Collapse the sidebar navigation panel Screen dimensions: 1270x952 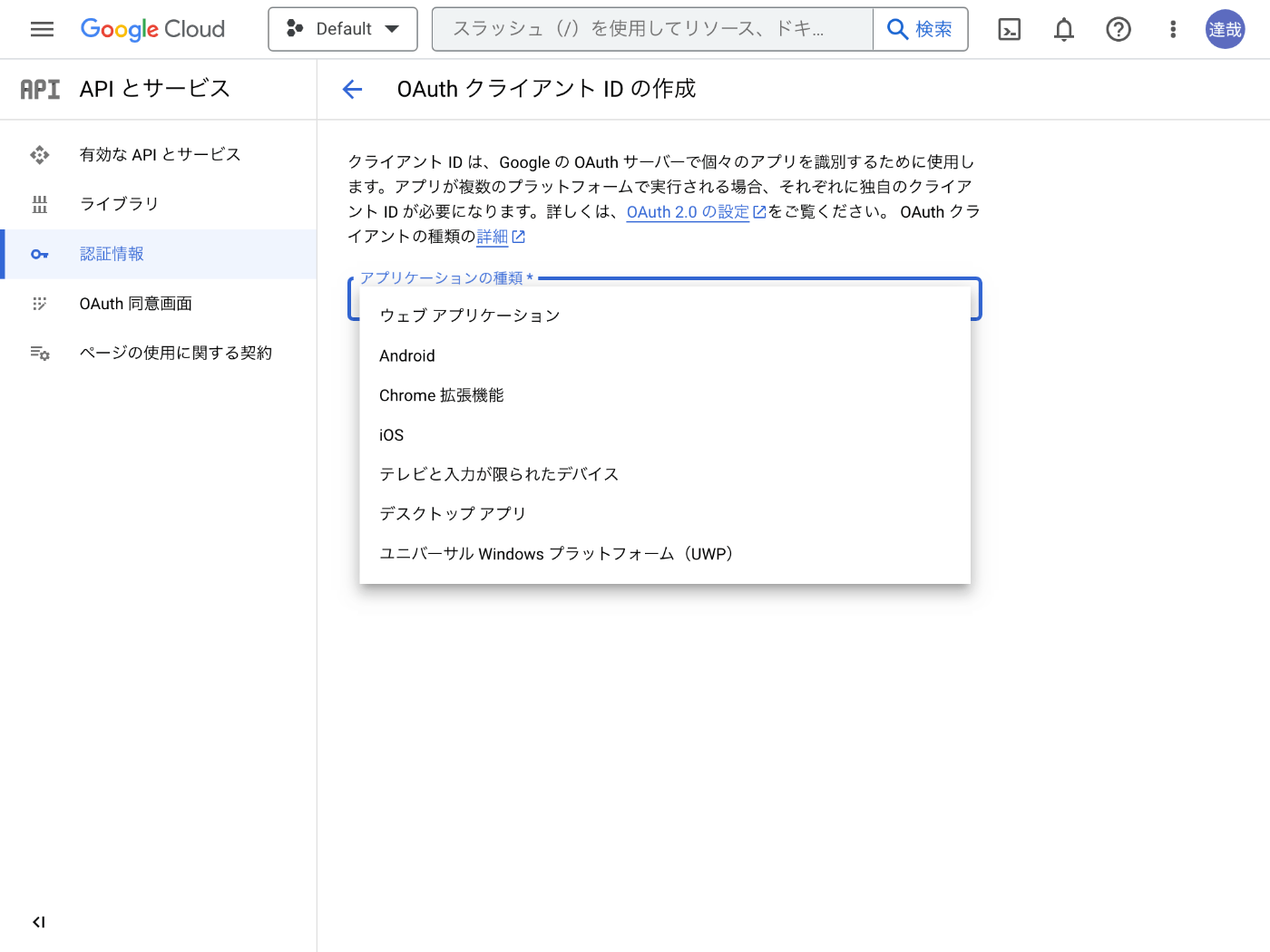click(39, 922)
